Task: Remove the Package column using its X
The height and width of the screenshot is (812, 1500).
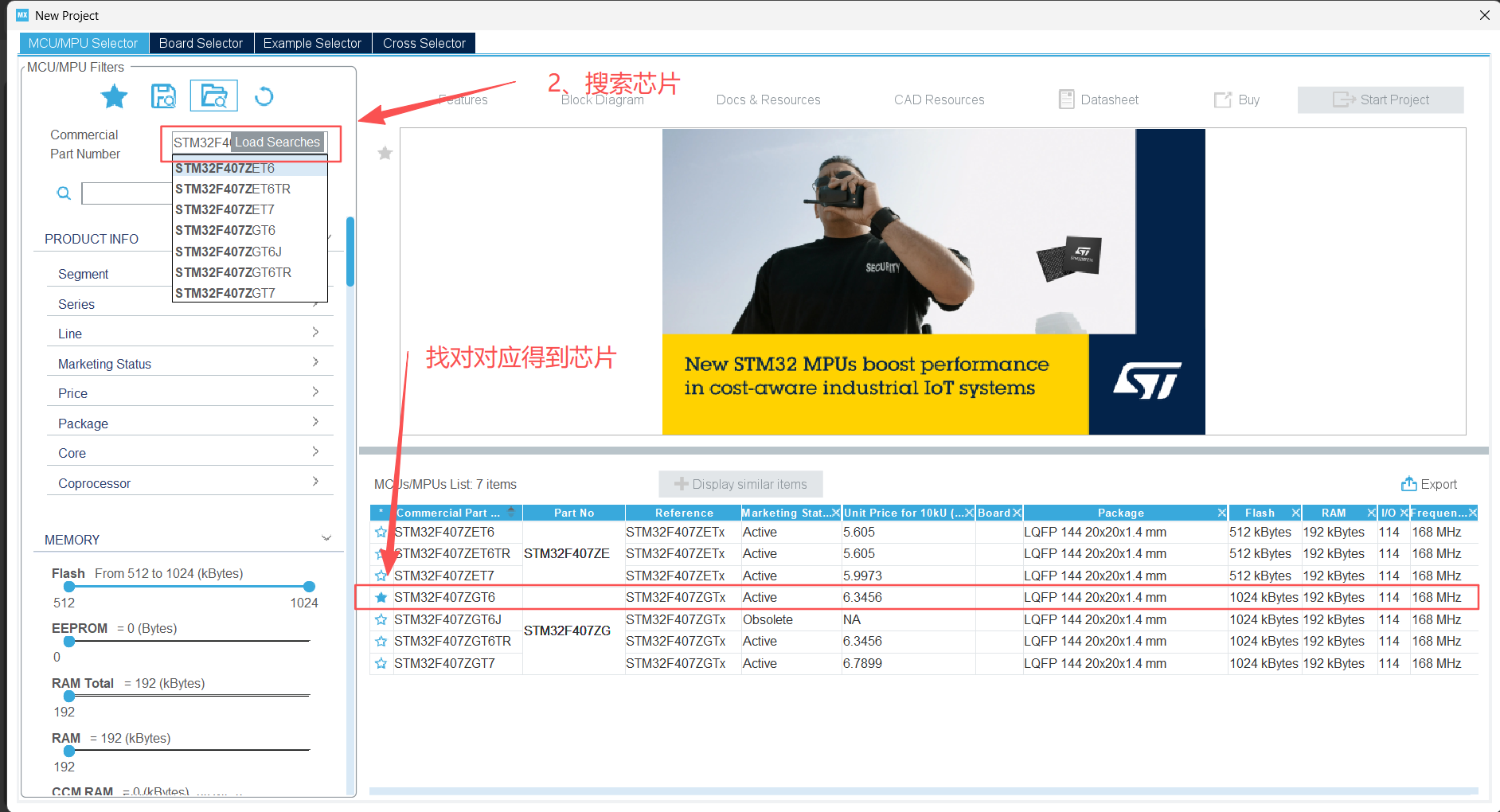Action: click(x=1222, y=513)
